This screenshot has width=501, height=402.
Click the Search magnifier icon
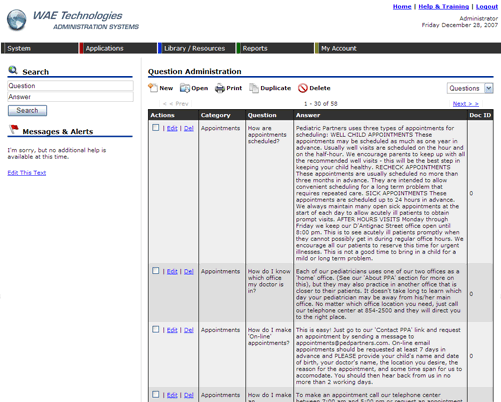tap(13, 70)
